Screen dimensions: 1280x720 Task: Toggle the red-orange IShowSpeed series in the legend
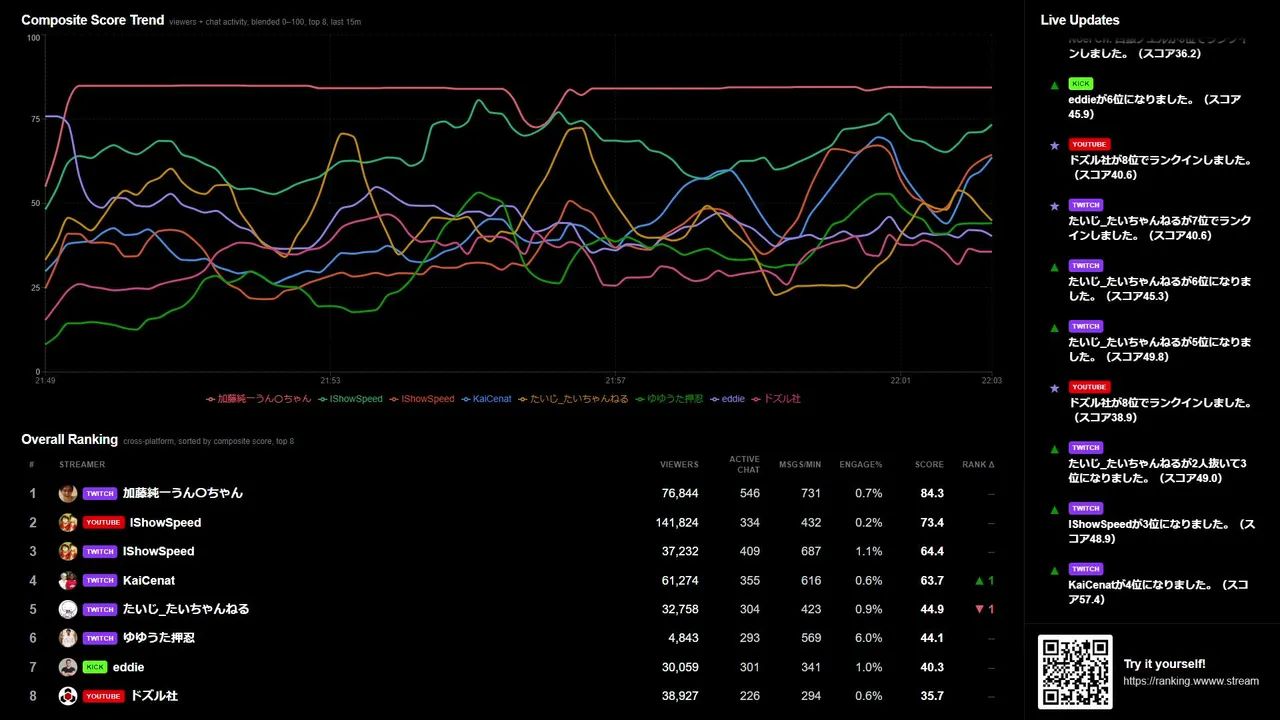422,399
